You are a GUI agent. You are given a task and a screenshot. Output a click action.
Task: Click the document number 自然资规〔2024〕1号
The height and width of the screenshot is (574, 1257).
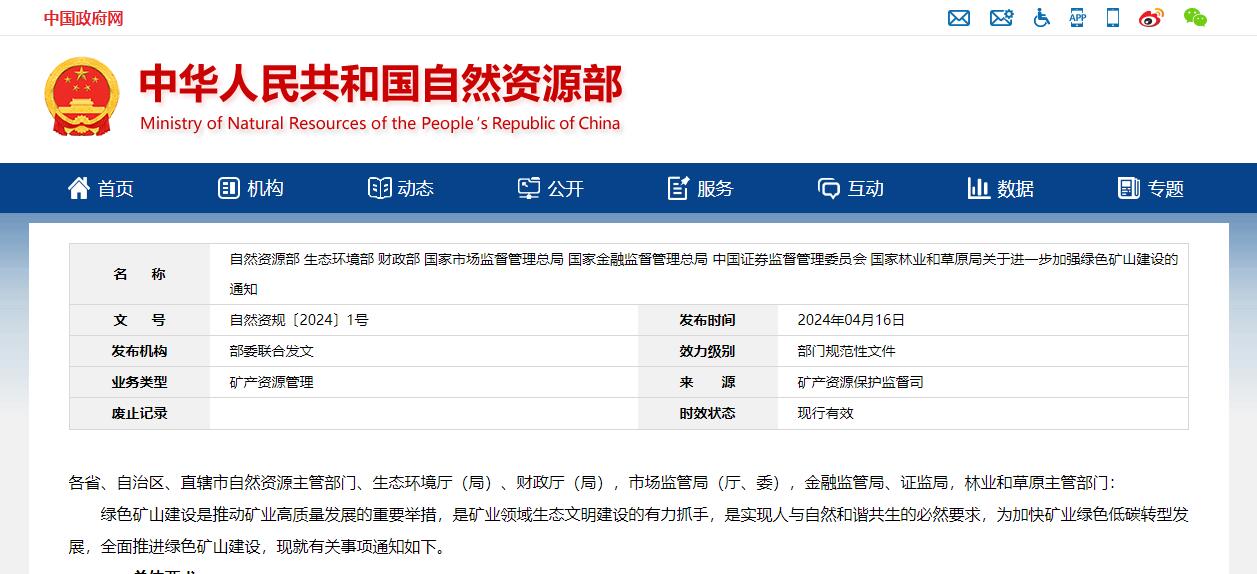point(299,320)
